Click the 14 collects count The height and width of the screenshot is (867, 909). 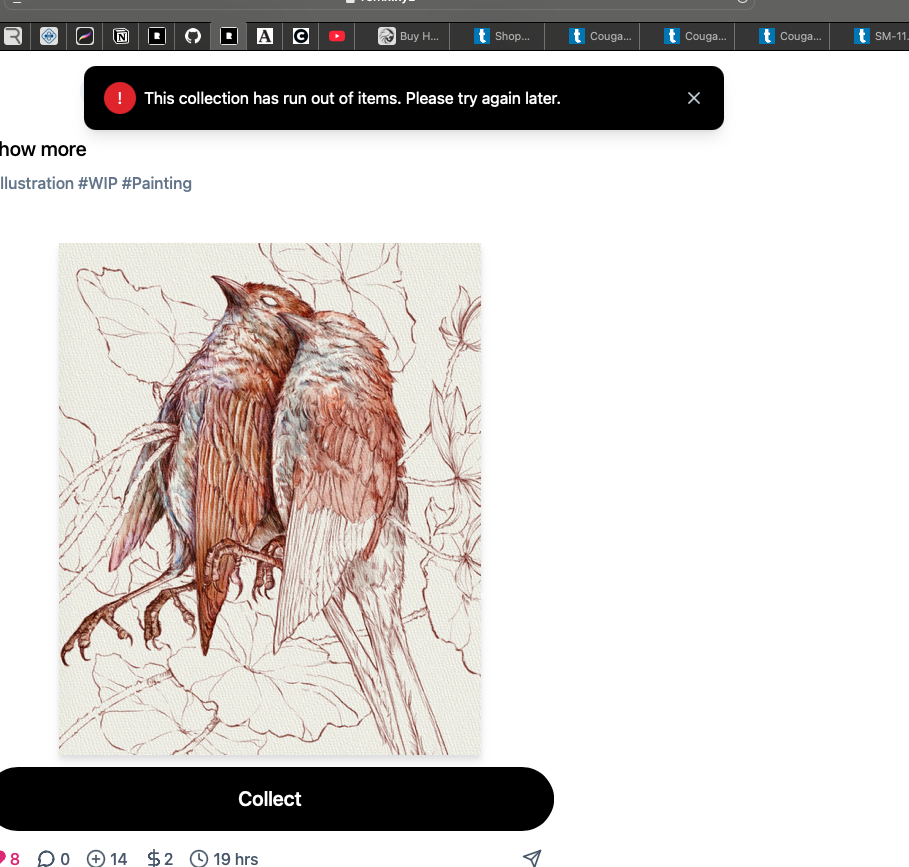118,859
